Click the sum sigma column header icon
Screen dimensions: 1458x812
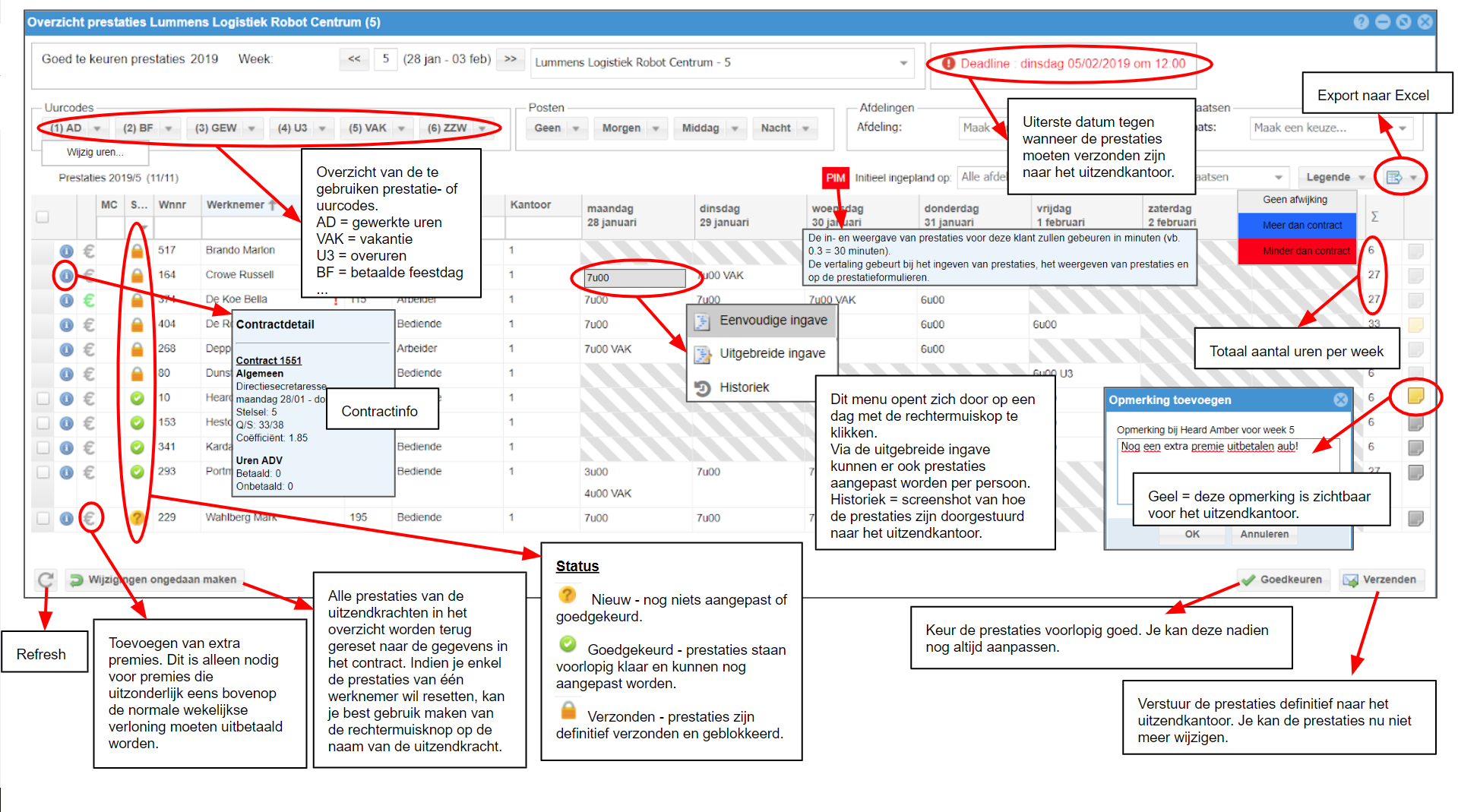[x=1374, y=216]
